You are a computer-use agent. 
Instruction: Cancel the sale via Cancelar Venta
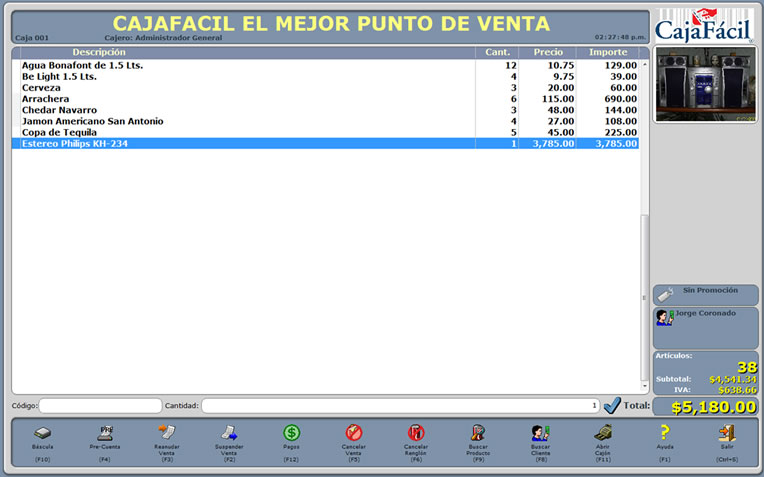(354, 433)
